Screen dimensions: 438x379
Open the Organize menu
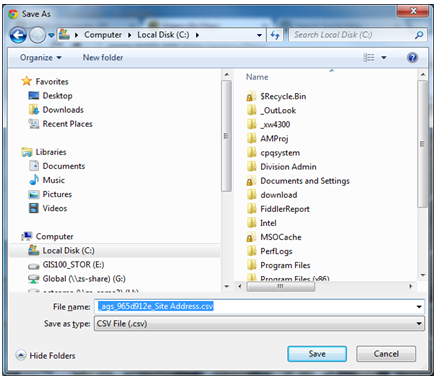pos(40,58)
